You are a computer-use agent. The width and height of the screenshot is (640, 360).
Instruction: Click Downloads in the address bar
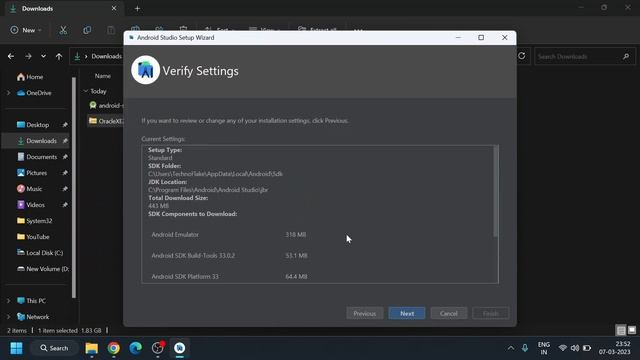(x=107, y=56)
